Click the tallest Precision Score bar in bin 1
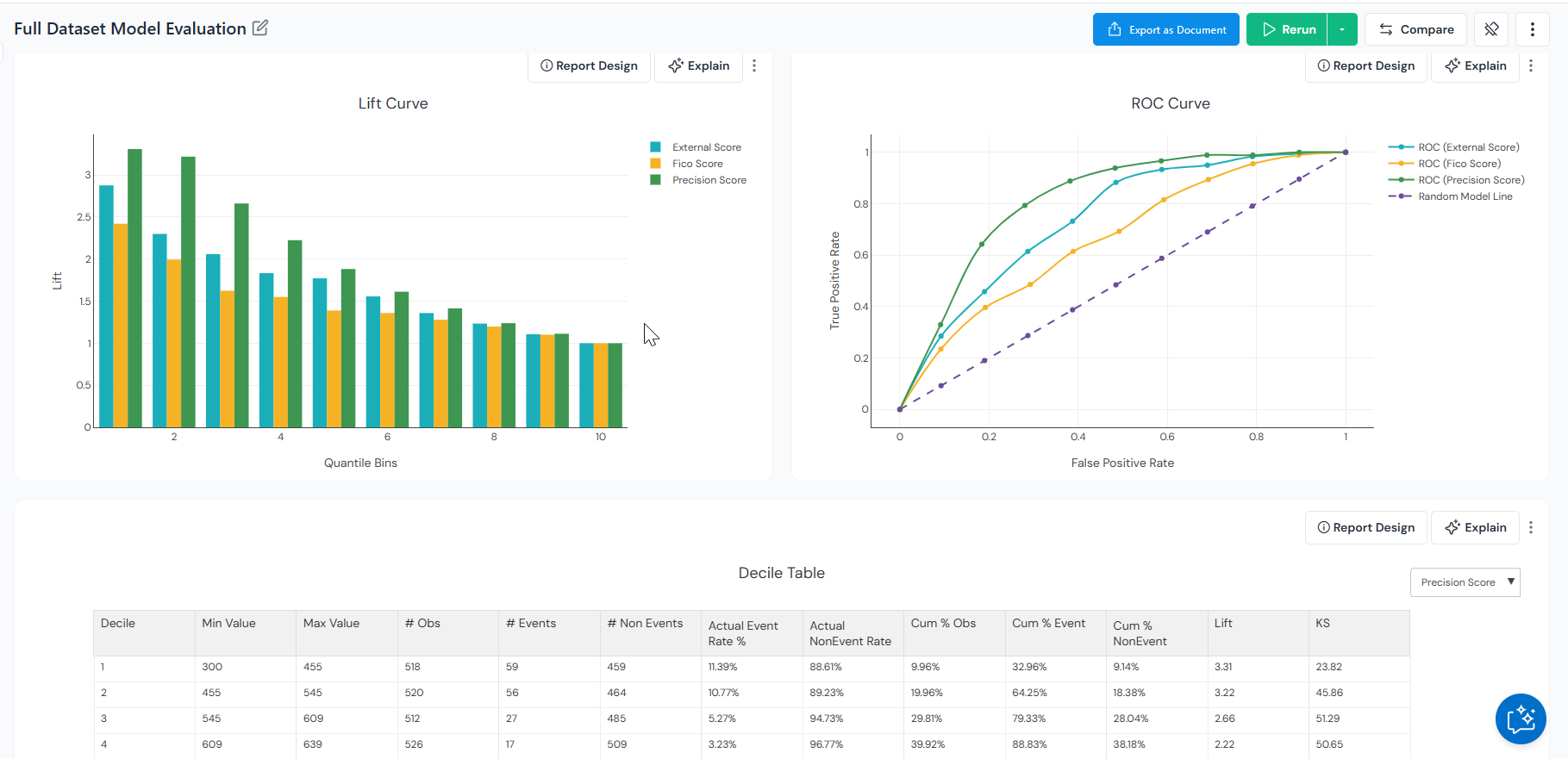 click(x=134, y=288)
